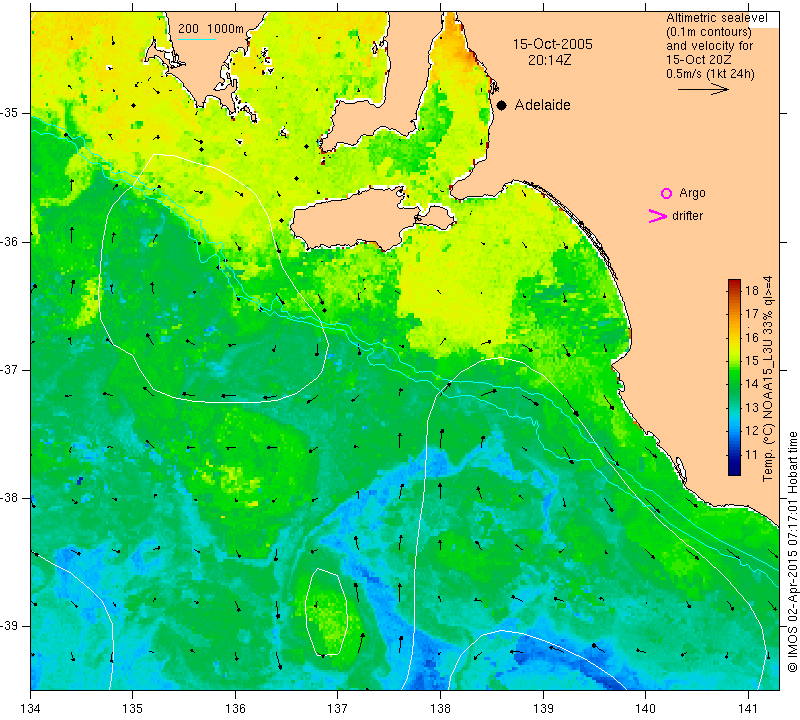Click the magenta Argo circle legend symbol
Viewport: 800px width, 720px height.
[666, 193]
